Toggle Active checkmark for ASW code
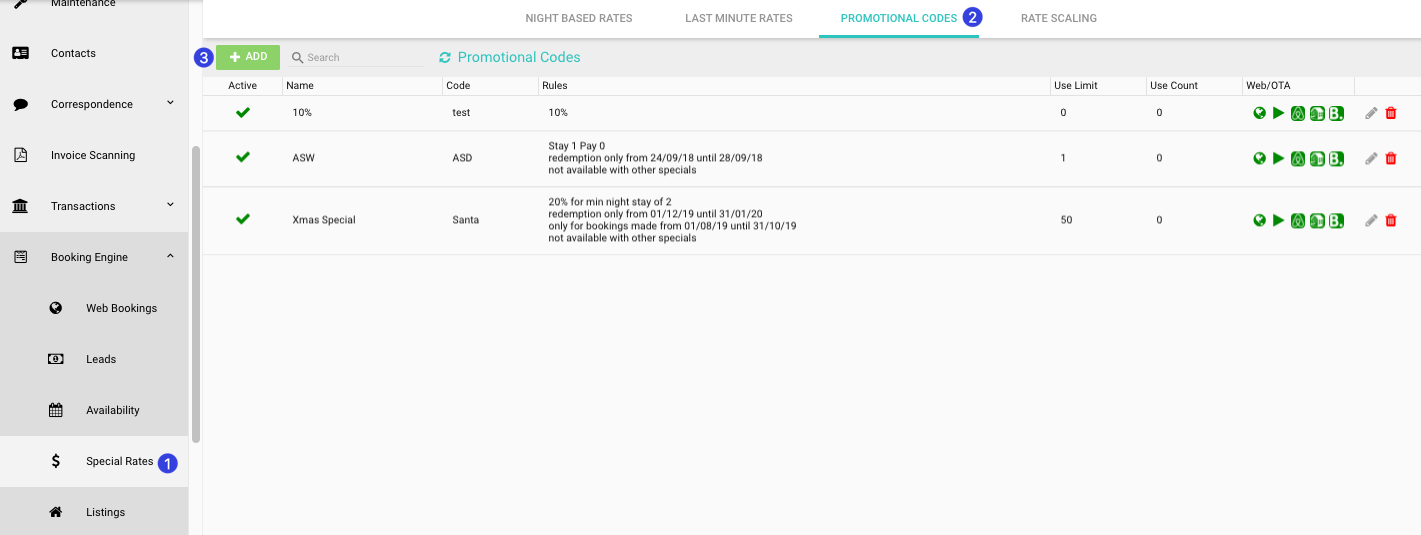 [243, 158]
